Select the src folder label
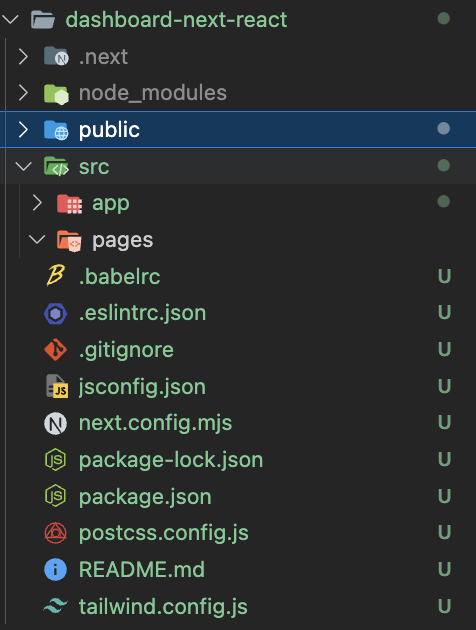The height and width of the screenshot is (630, 476). point(94,167)
